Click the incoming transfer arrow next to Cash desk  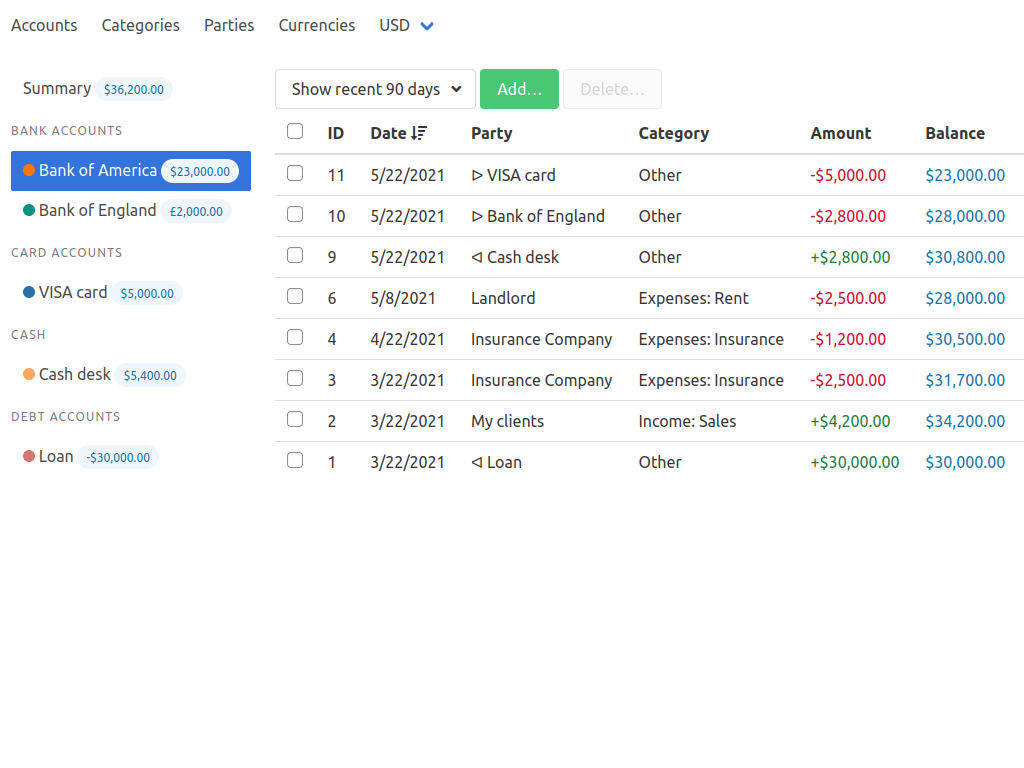(477, 258)
